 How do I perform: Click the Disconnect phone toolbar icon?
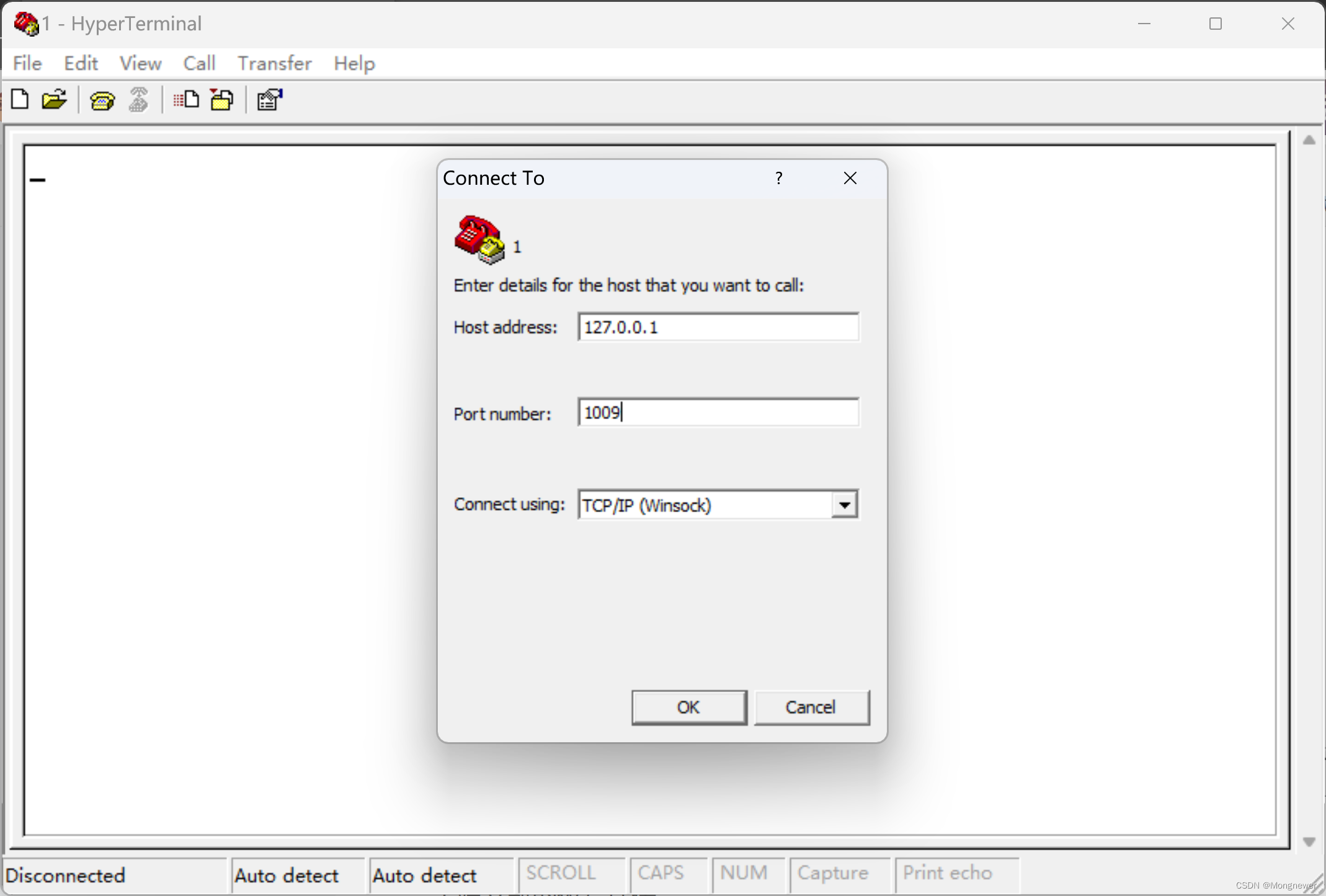pyautogui.click(x=139, y=100)
